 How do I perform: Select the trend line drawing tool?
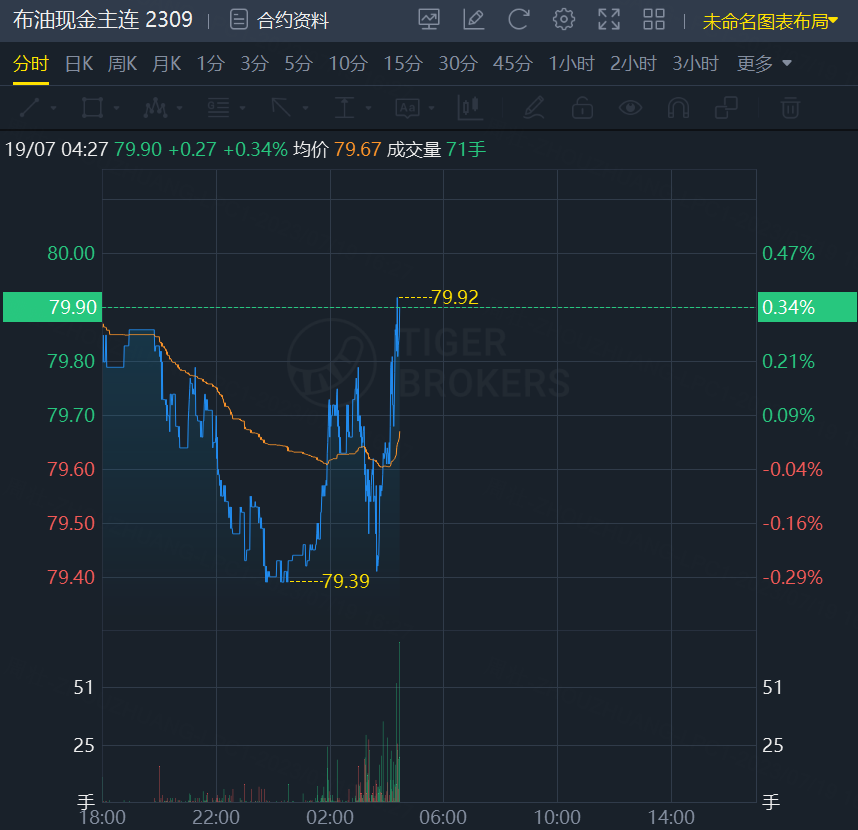tap(30, 108)
